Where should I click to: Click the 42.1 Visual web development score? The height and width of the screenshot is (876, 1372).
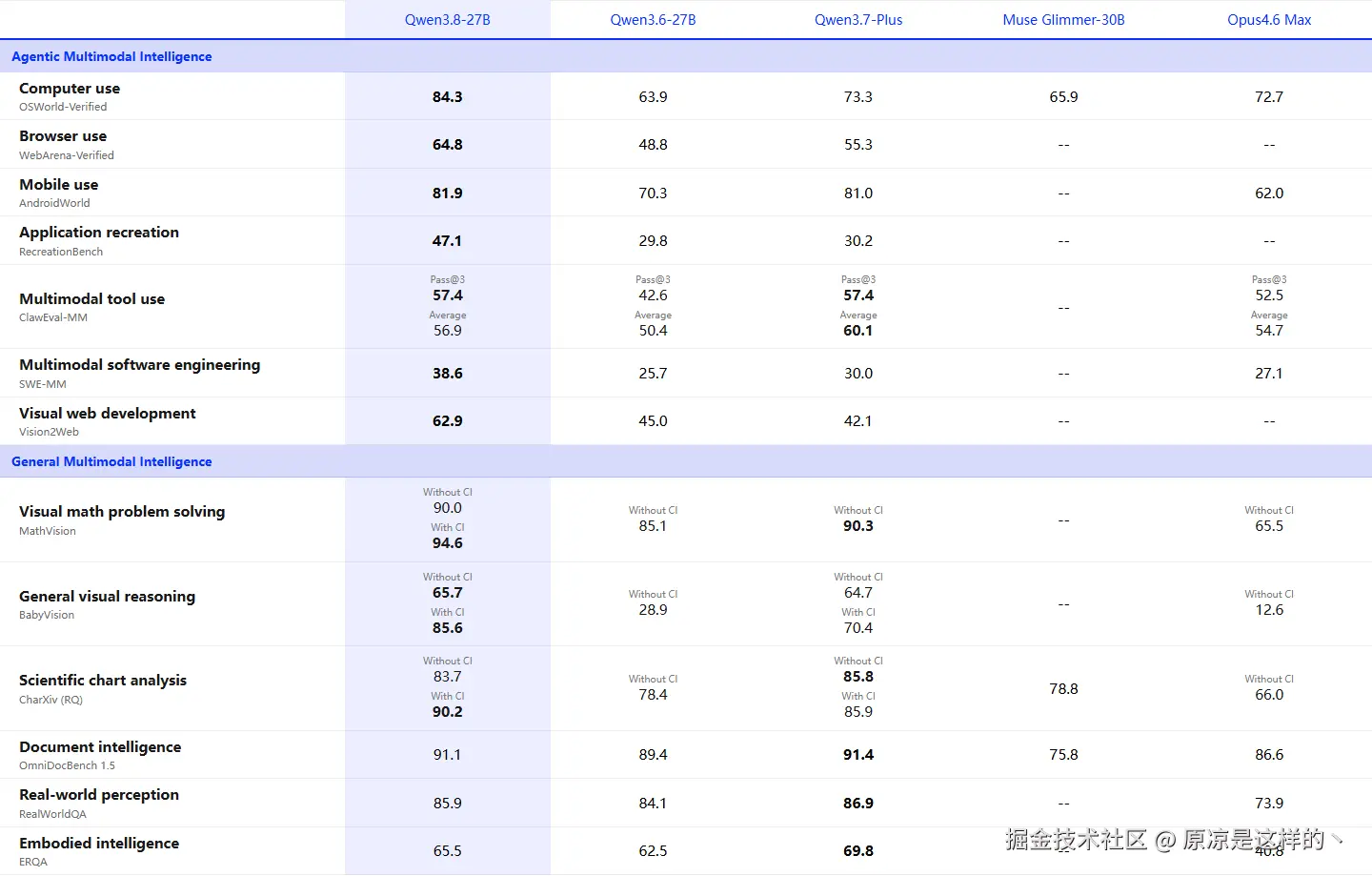coord(858,421)
